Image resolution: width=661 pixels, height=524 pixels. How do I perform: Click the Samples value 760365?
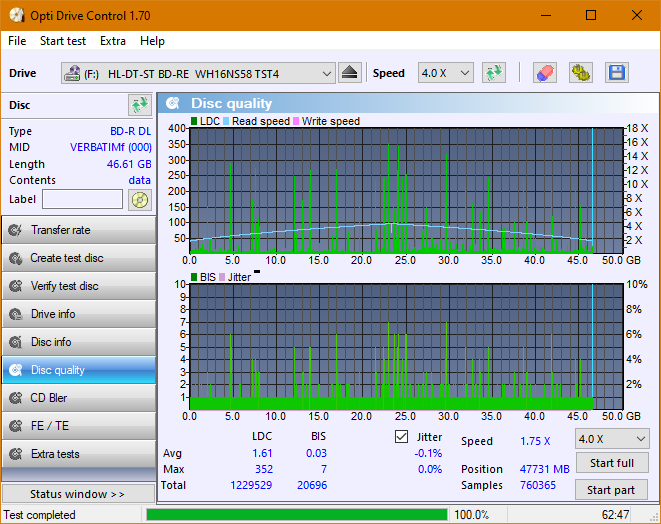pyautogui.click(x=538, y=485)
